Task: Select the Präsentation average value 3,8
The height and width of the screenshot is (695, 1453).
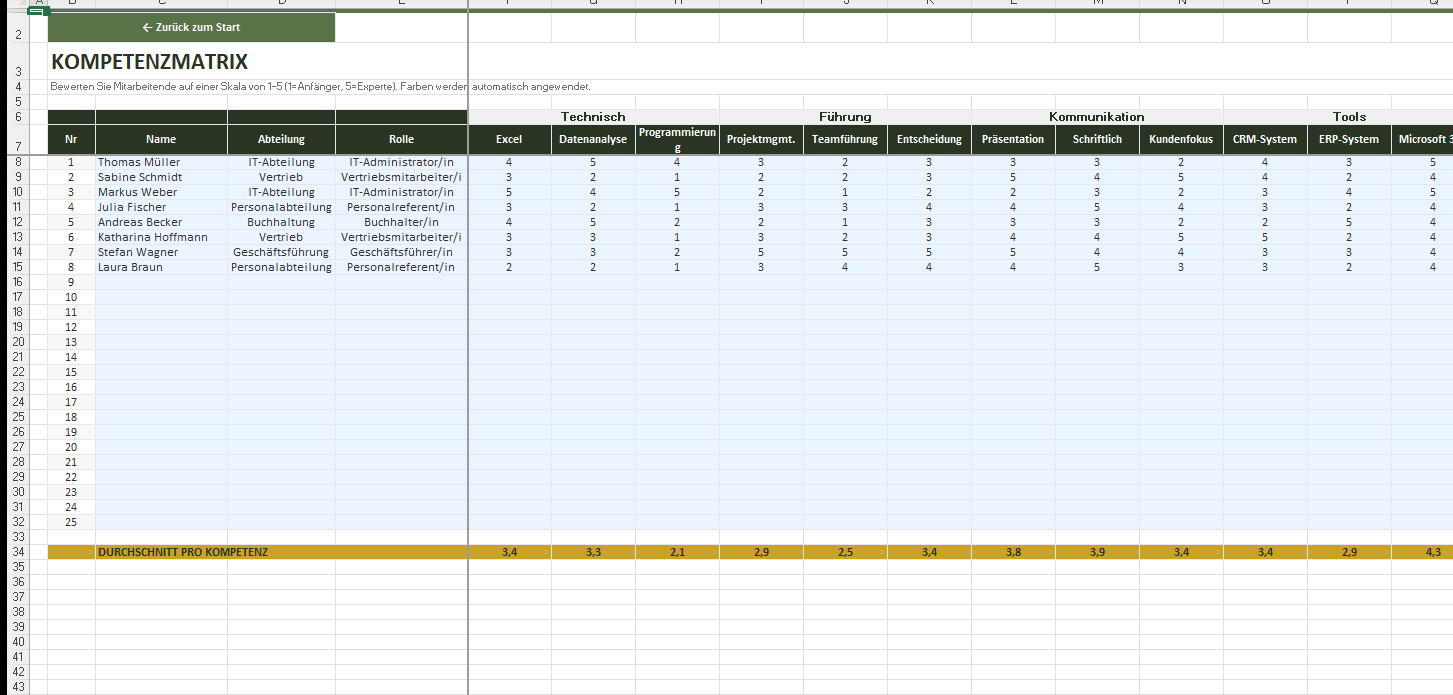Action: (1013, 552)
